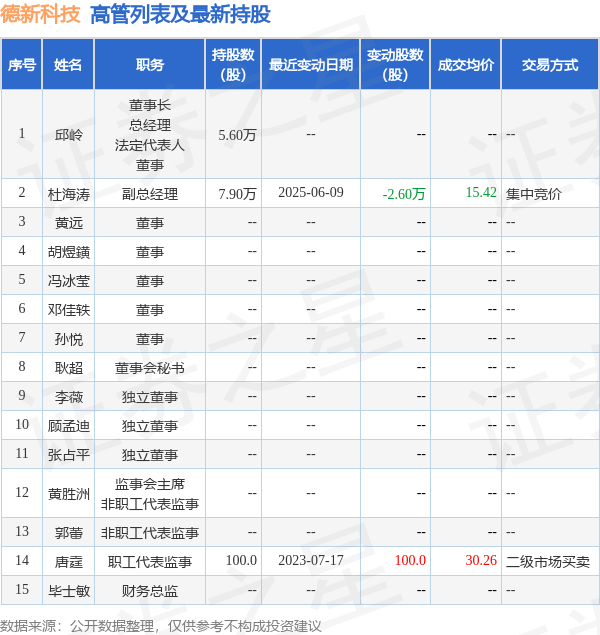The image size is (600, 635).
Task: Click the date 2023-07-17
Action: [311, 560]
